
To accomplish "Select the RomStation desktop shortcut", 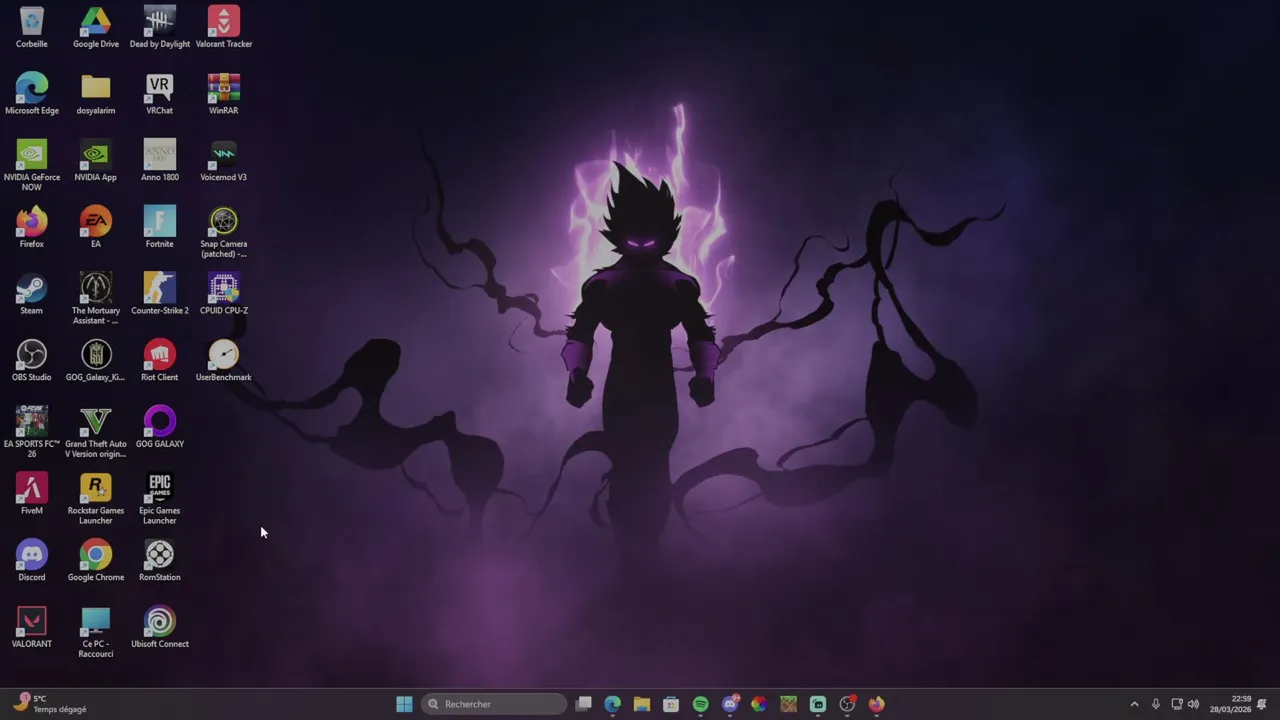I will [160, 560].
